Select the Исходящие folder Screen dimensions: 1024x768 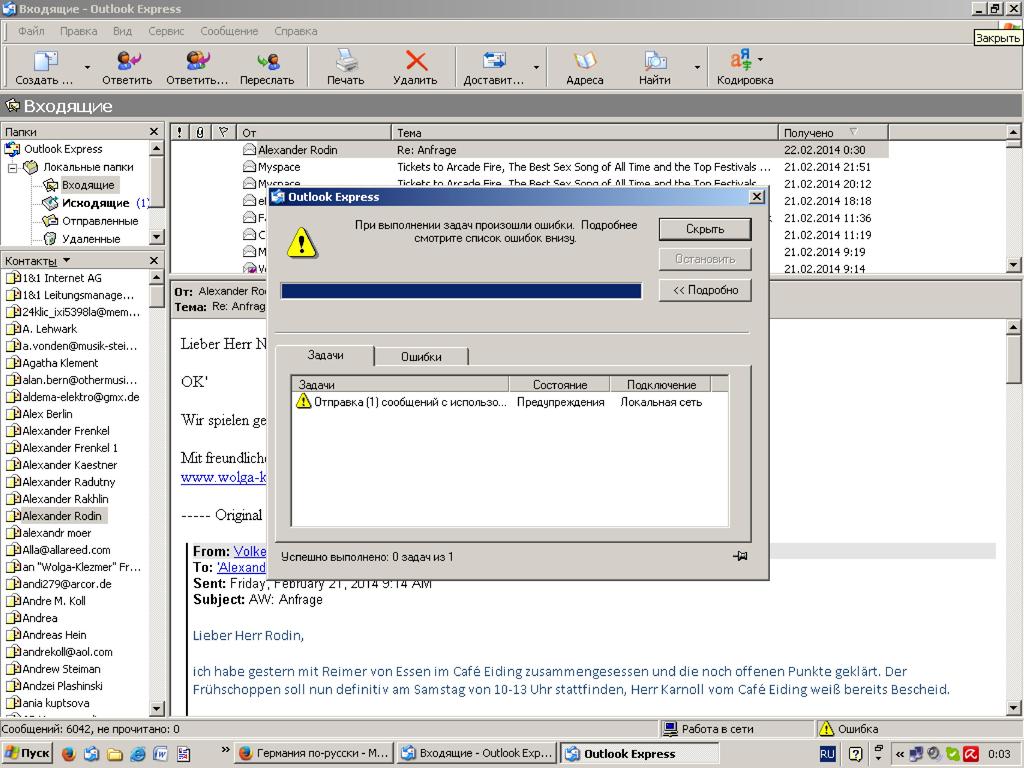pyautogui.click(x=95, y=203)
